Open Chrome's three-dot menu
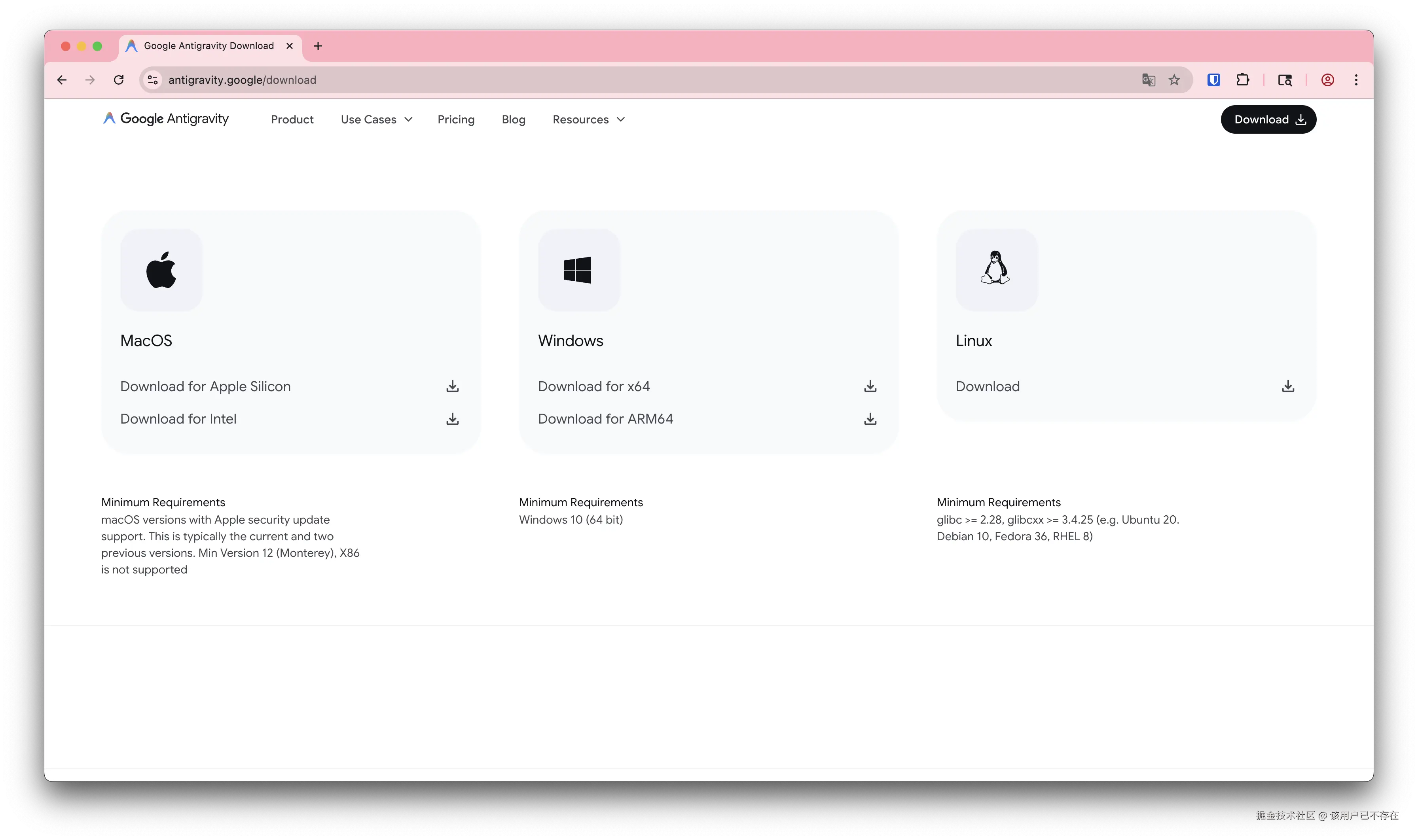 tap(1356, 80)
